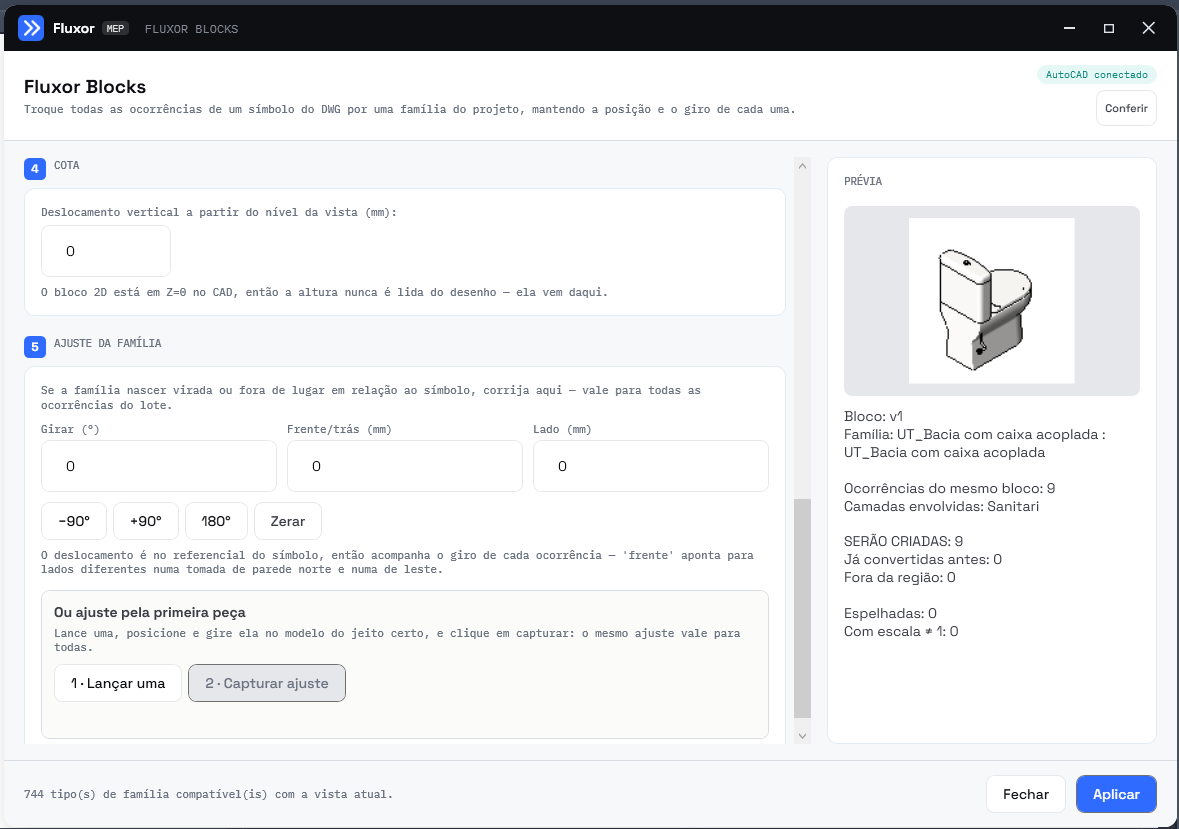Click the scrollbar up arrow

click(802, 165)
